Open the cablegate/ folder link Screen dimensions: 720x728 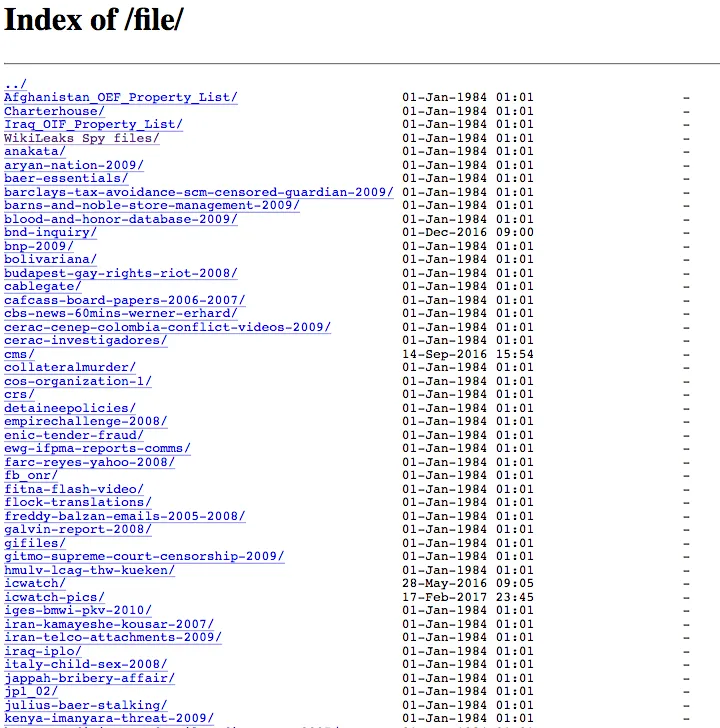(43, 286)
